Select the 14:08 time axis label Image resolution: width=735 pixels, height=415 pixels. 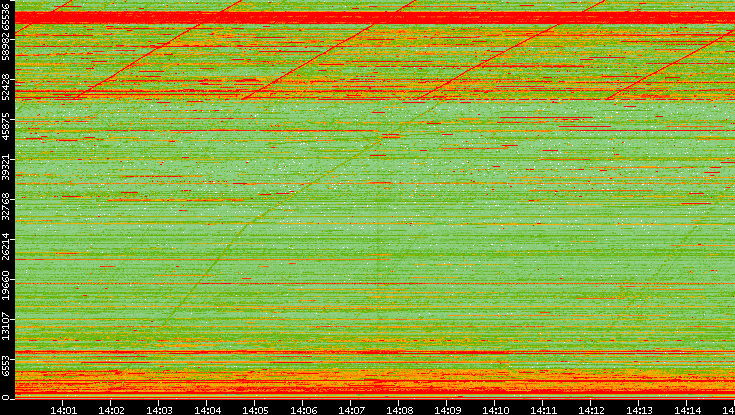pos(399,410)
